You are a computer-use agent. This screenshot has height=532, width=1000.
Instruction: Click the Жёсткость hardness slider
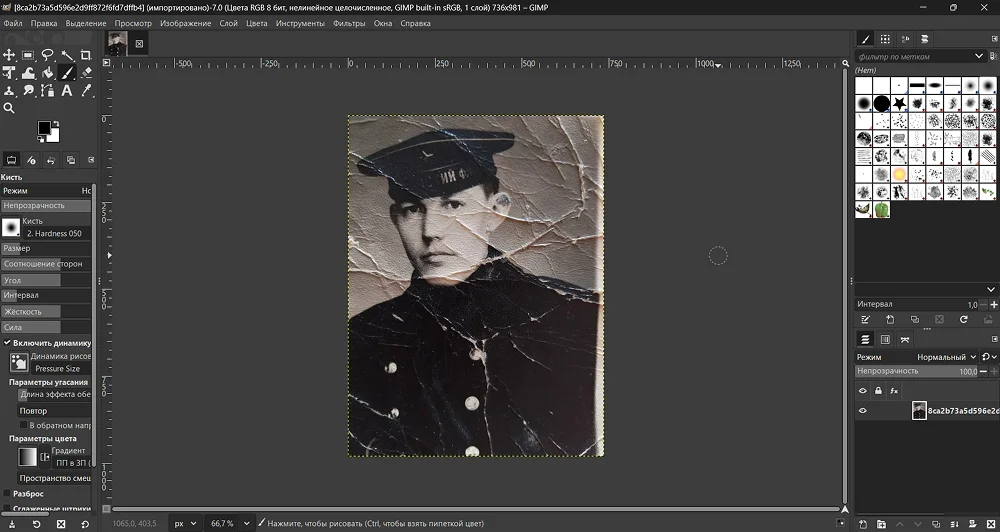point(46,311)
